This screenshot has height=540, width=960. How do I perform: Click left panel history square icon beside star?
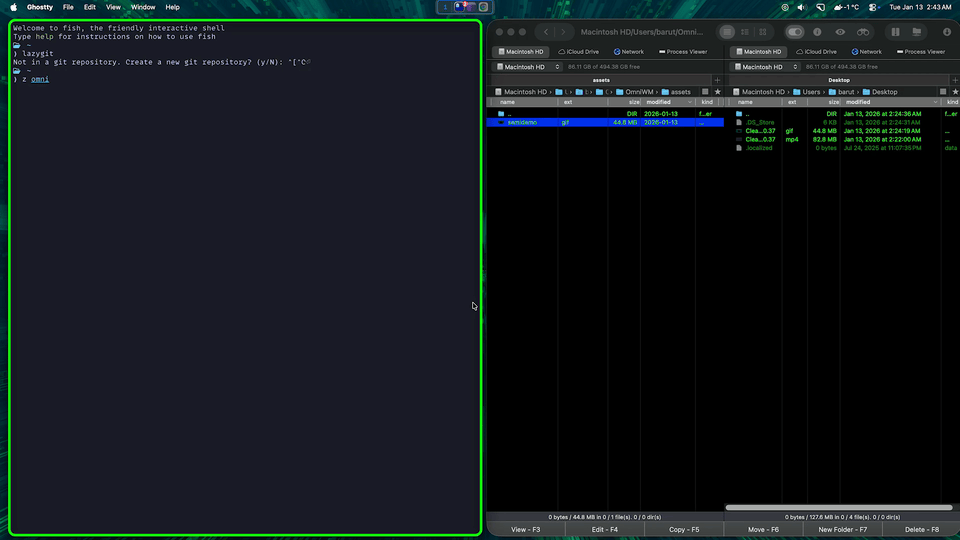point(705,92)
